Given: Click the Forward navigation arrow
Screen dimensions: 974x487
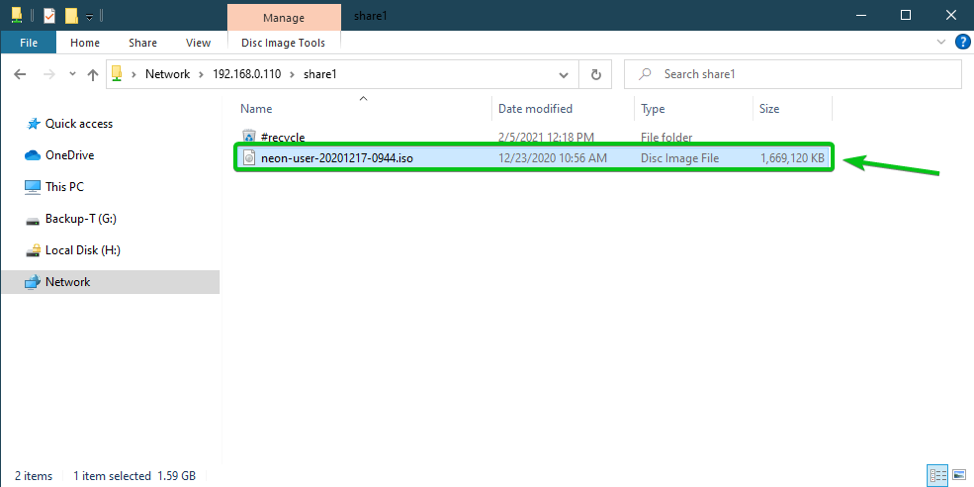Looking at the screenshot, I should (x=50, y=75).
